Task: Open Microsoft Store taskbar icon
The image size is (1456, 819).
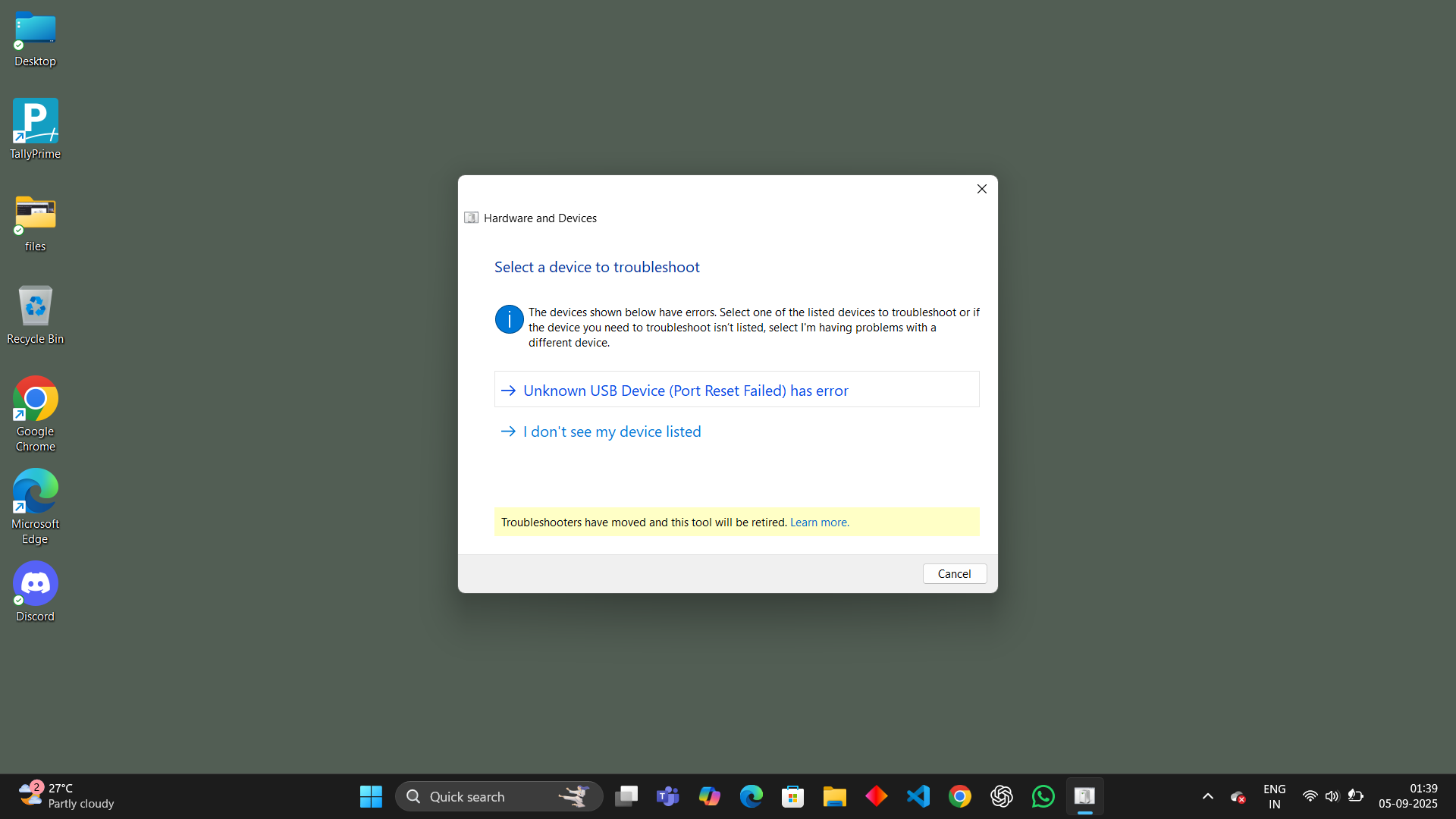Action: 792,796
